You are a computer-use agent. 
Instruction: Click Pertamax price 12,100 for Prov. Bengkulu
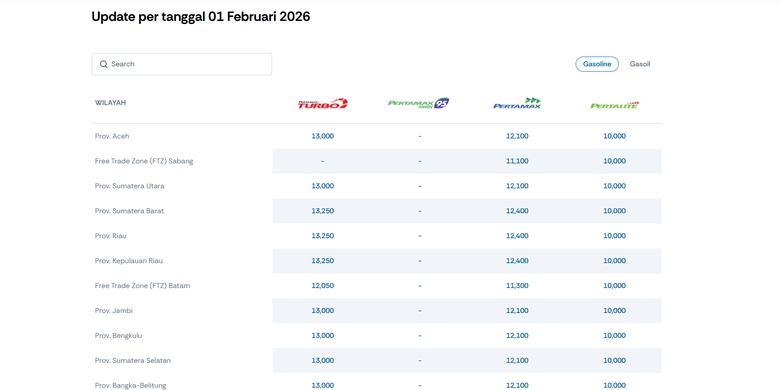pos(517,335)
